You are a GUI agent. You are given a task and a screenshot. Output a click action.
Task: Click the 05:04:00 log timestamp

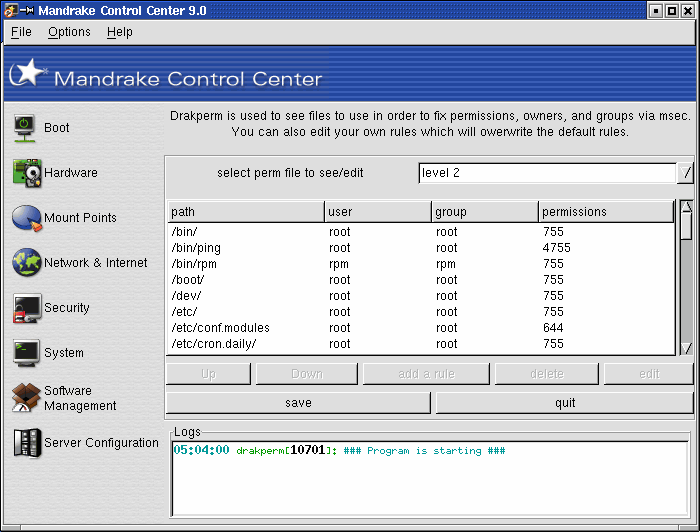tap(201, 450)
